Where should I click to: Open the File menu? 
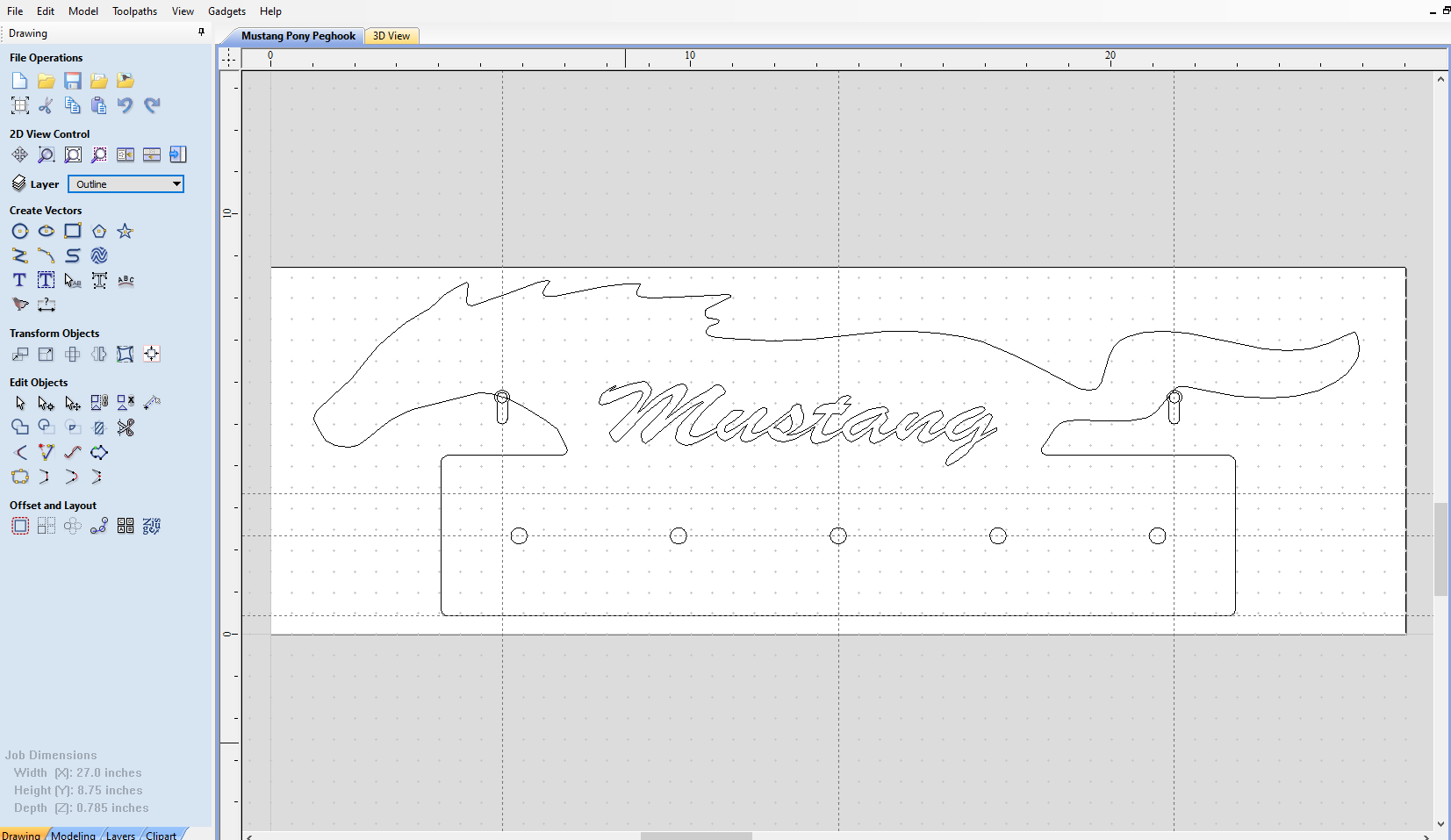click(x=15, y=11)
